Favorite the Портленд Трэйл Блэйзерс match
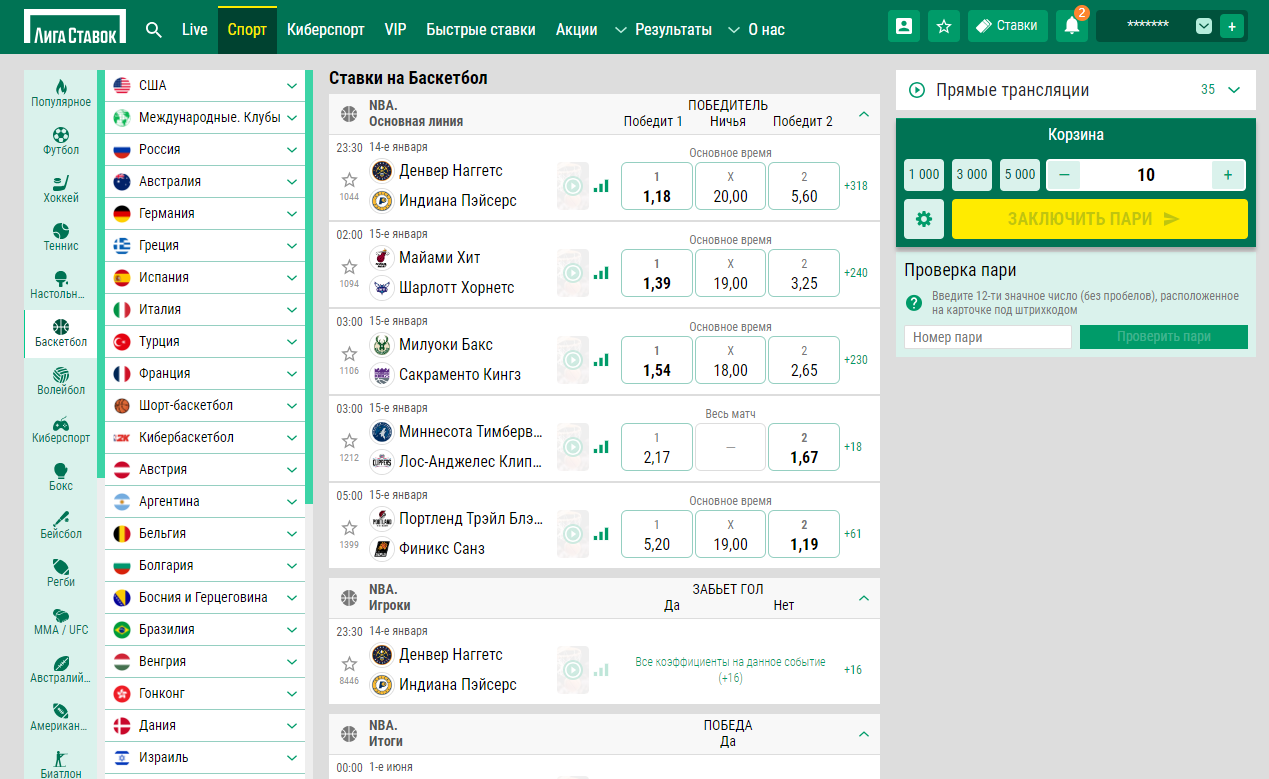 point(349,528)
